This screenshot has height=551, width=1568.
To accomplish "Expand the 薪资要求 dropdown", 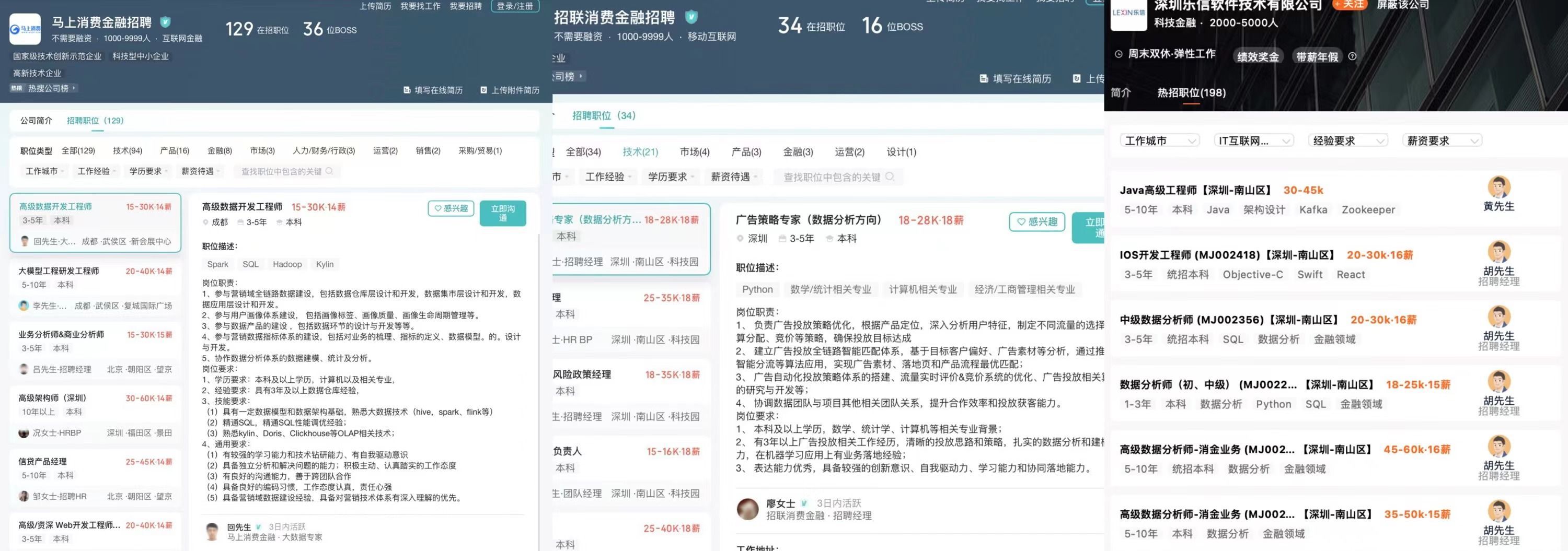I will click(1442, 140).
